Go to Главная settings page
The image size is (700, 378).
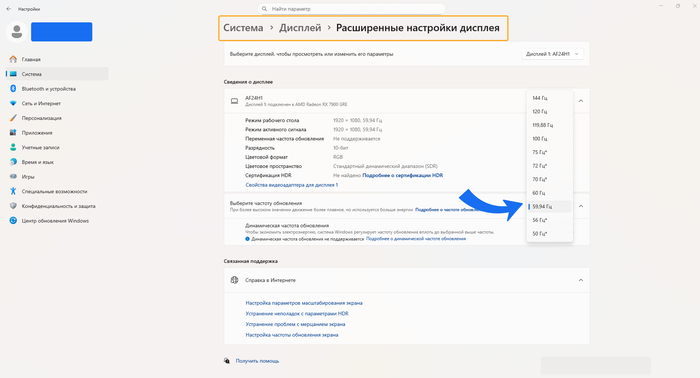point(57,59)
